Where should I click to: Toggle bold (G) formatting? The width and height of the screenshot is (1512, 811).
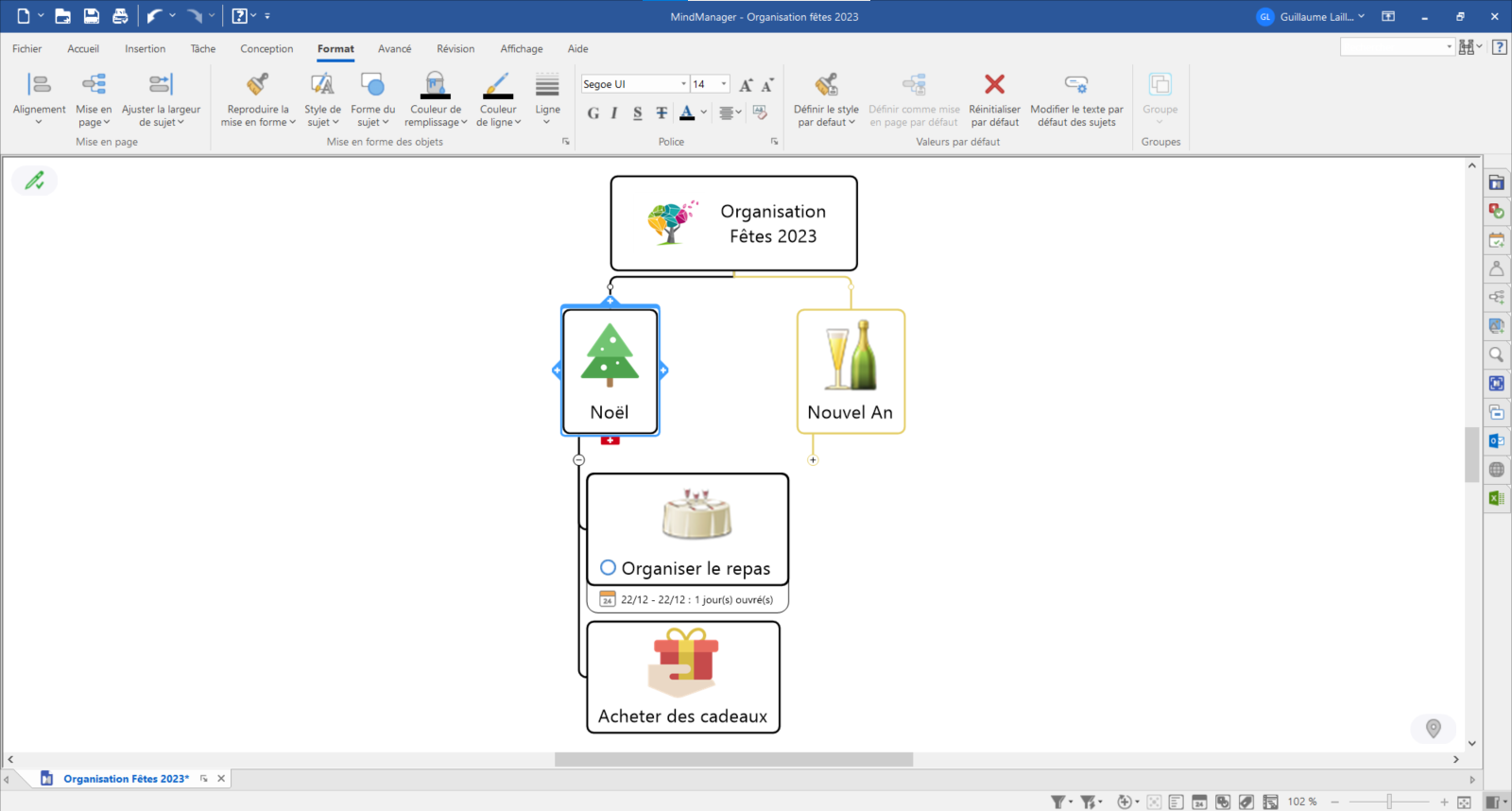(x=593, y=112)
